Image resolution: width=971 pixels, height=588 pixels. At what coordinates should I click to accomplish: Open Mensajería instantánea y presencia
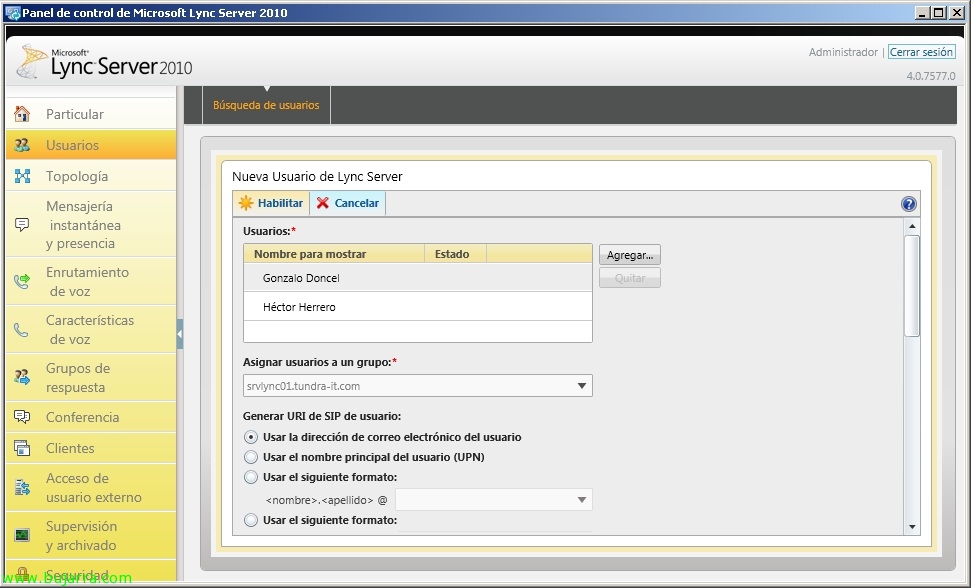[x=91, y=225]
